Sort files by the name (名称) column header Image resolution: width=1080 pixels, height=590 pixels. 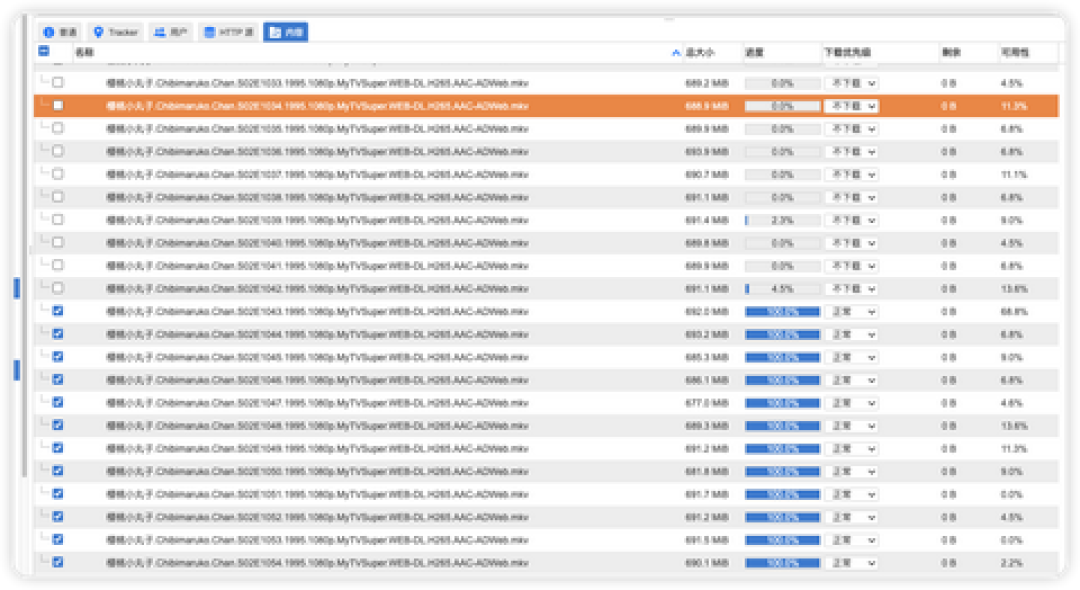[x=84, y=52]
